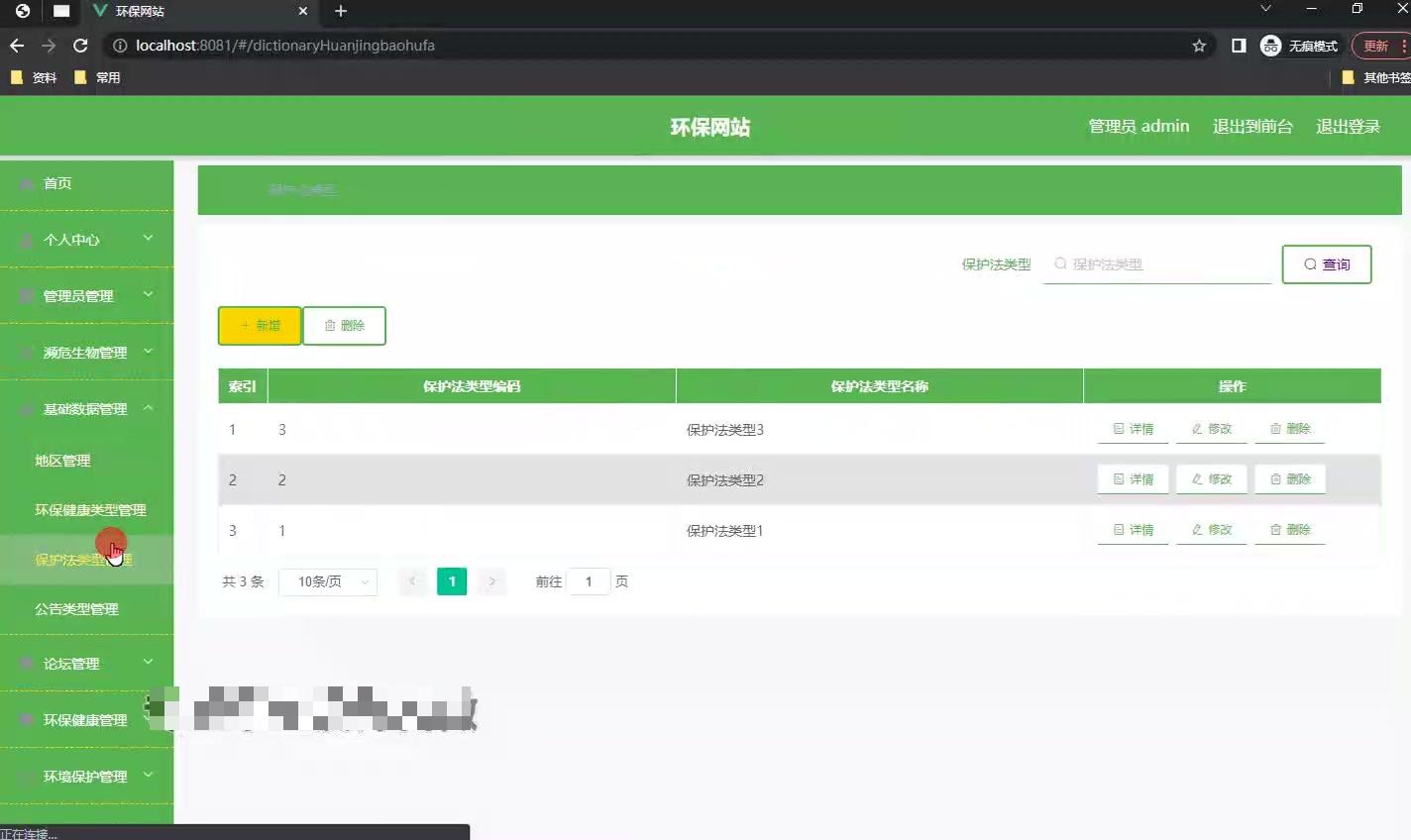Viewport: 1411px width, 840px height.
Task: Click the 共 3 条 total count text
Action: 243,581
